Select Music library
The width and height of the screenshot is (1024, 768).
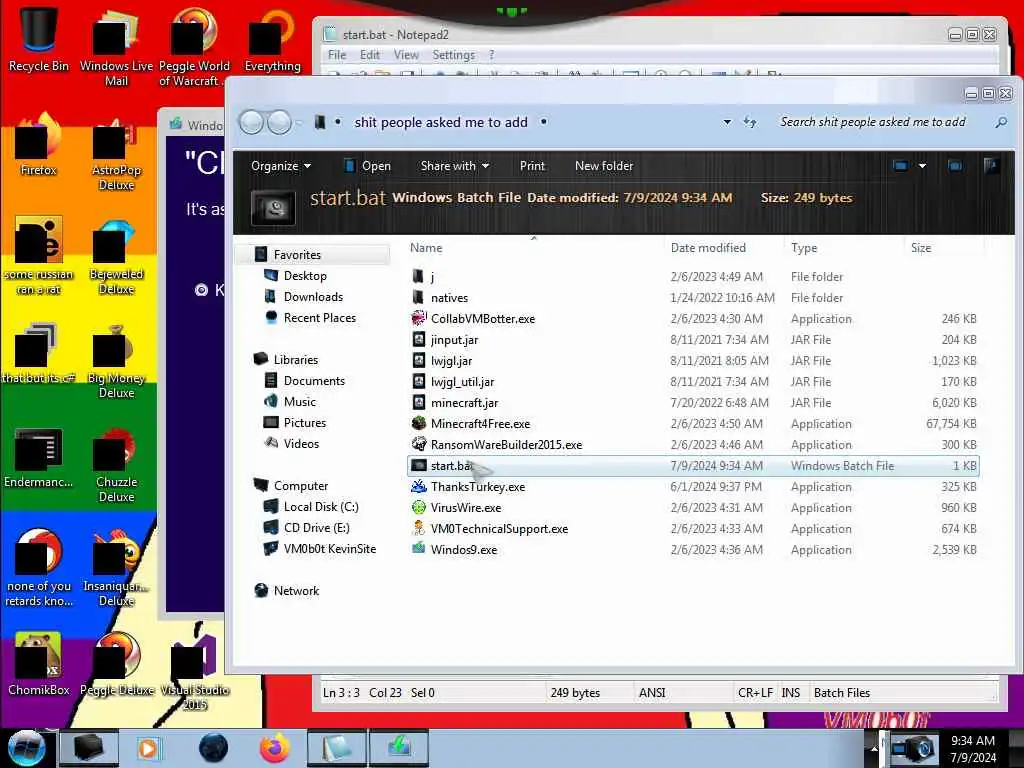tap(300, 402)
